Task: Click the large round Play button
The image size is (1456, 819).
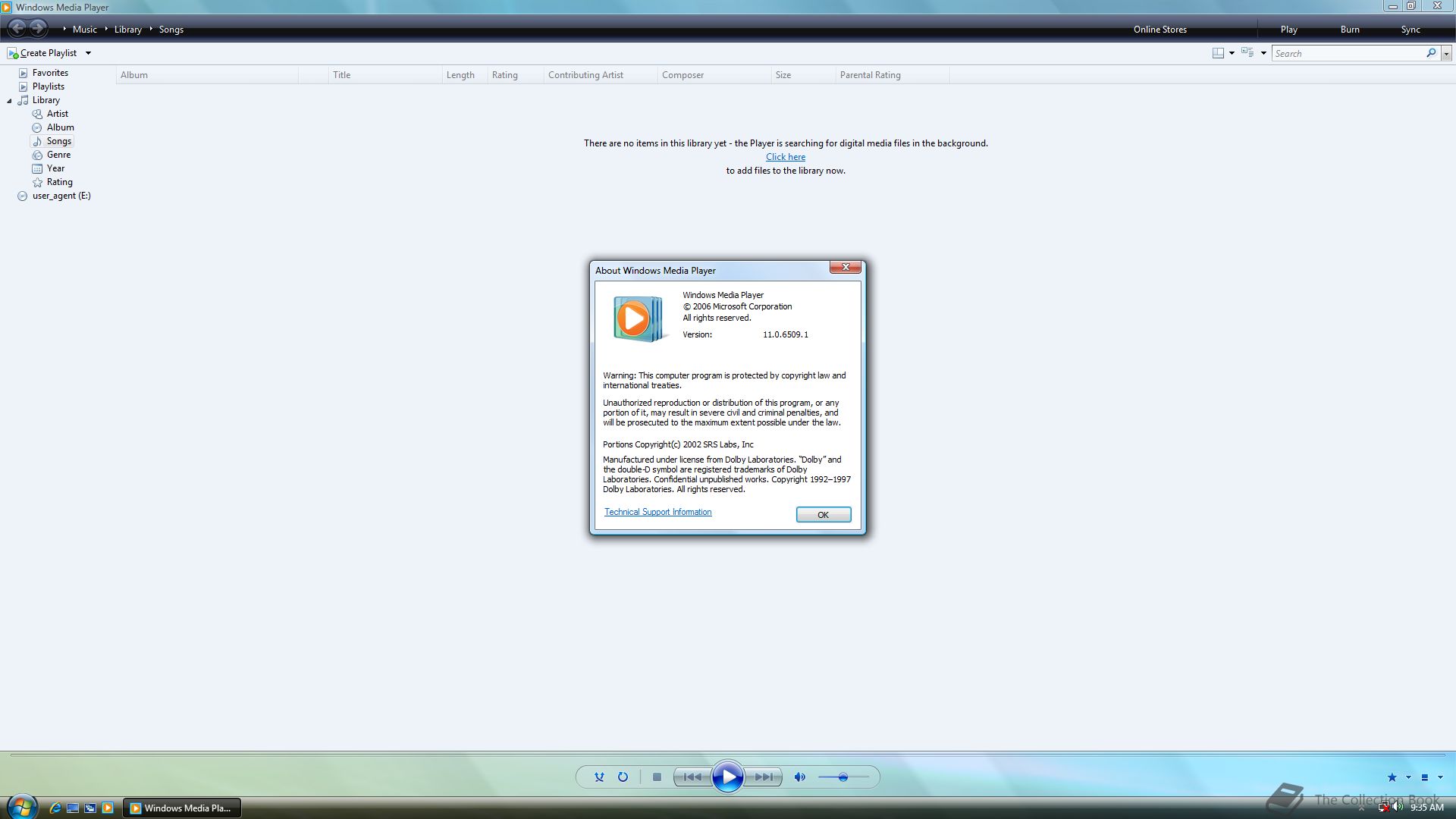Action: point(728,777)
